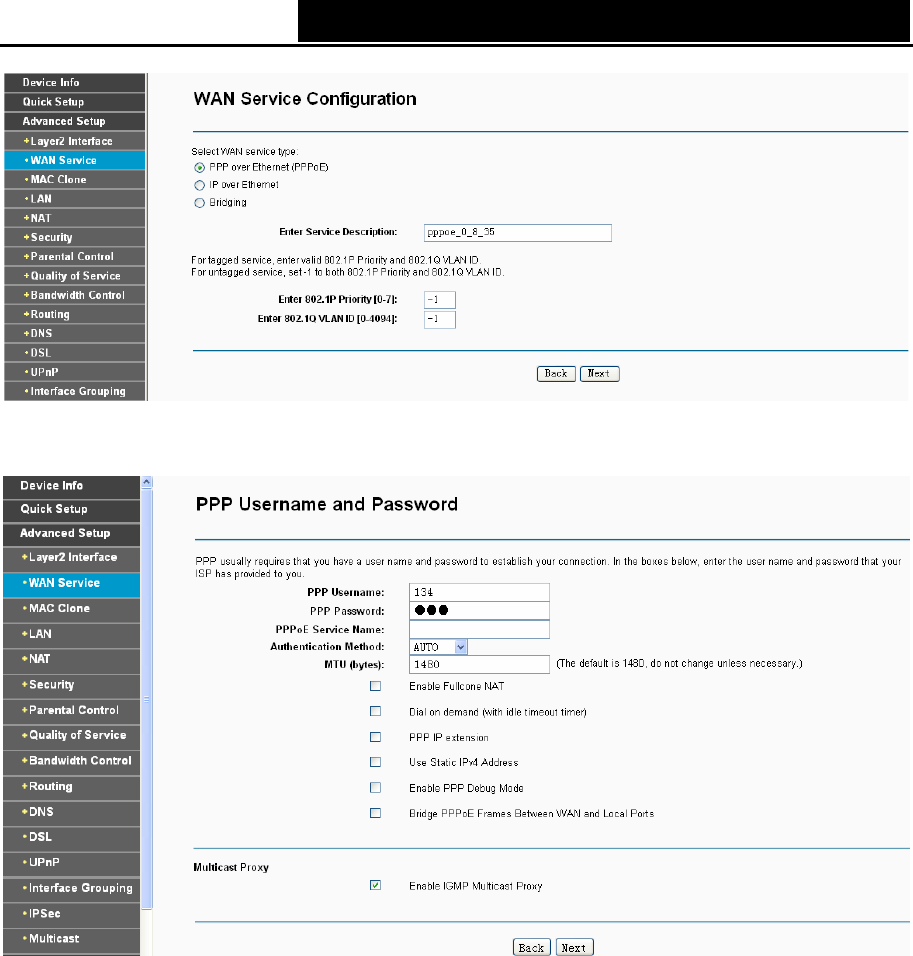Viewport: 913px width, 956px height.
Task: Select IP over Ethernet service type
Action: pos(199,185)
